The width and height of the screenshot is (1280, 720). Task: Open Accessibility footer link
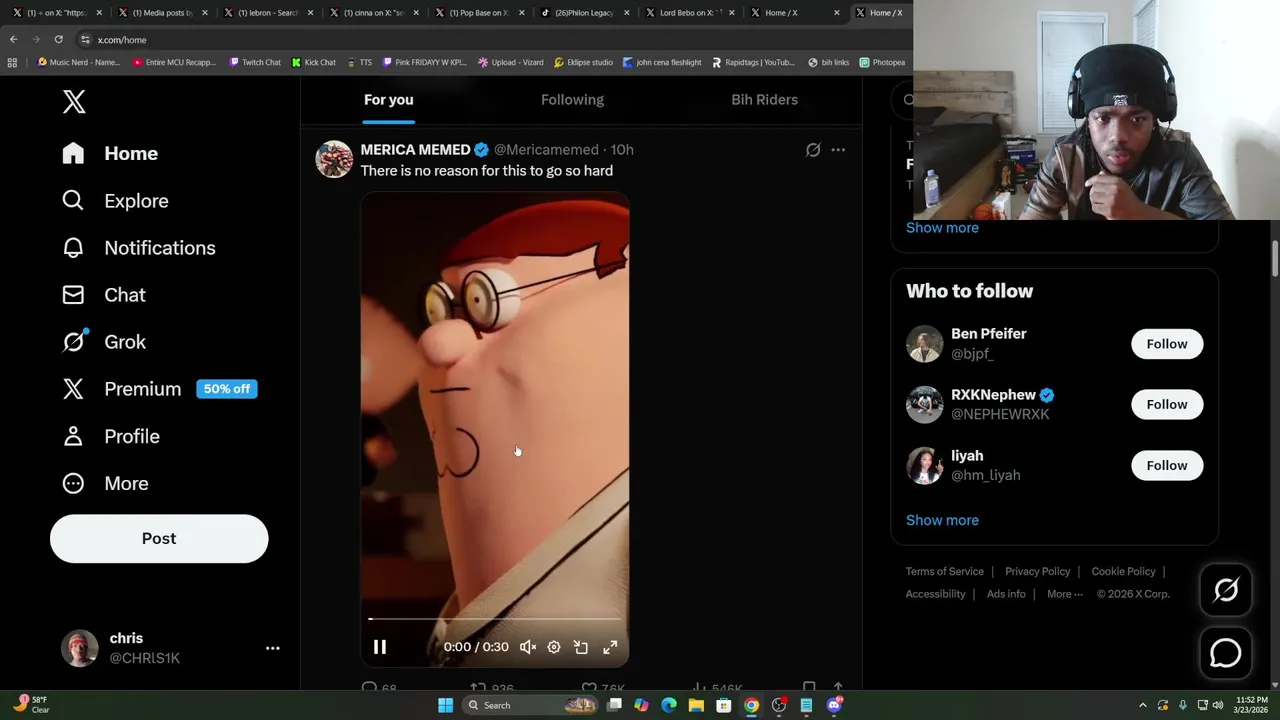(935, 594)
